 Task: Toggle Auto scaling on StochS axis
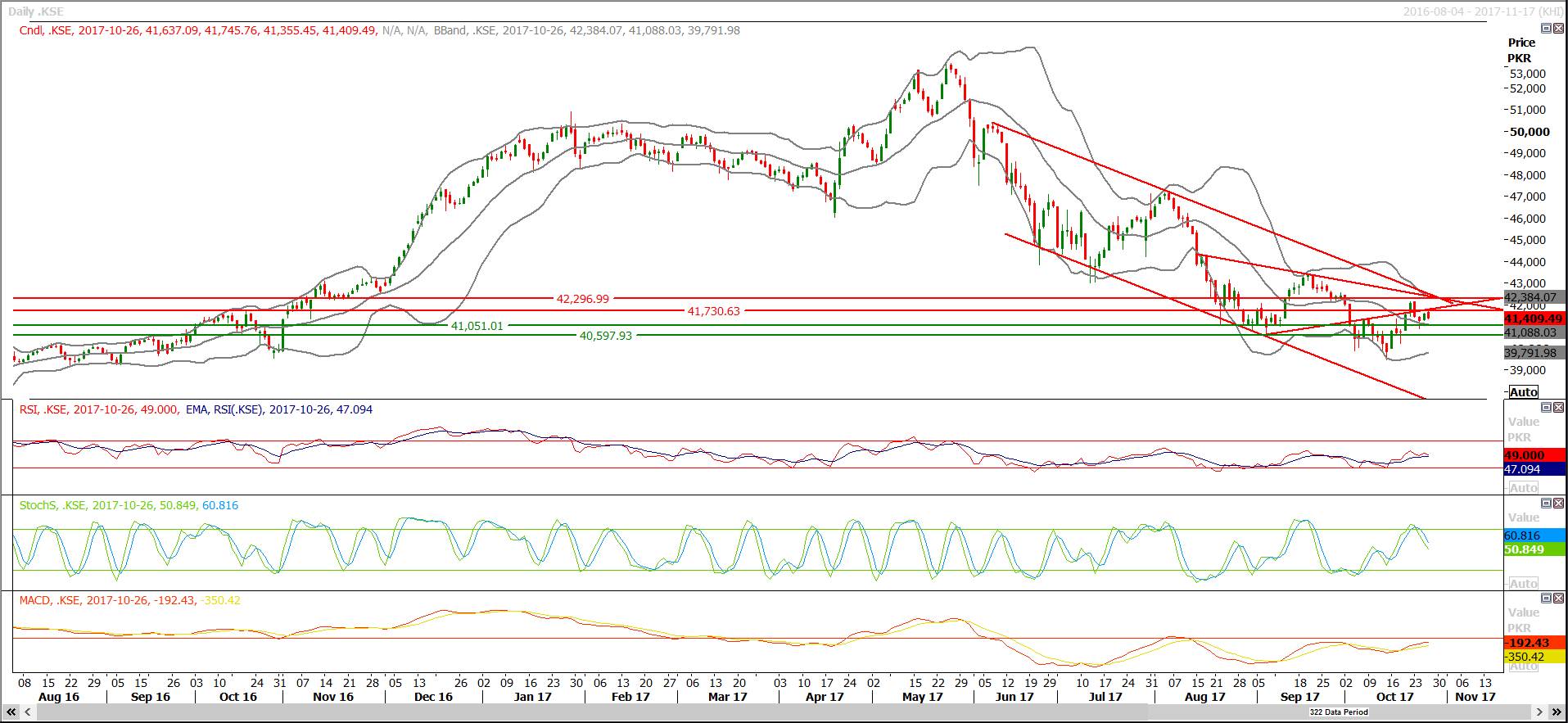click(1523, 584)
